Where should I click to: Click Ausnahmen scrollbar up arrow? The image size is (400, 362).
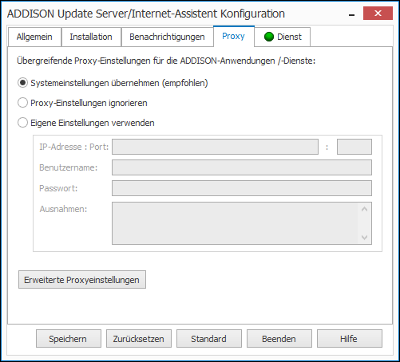tap(364, 209)
